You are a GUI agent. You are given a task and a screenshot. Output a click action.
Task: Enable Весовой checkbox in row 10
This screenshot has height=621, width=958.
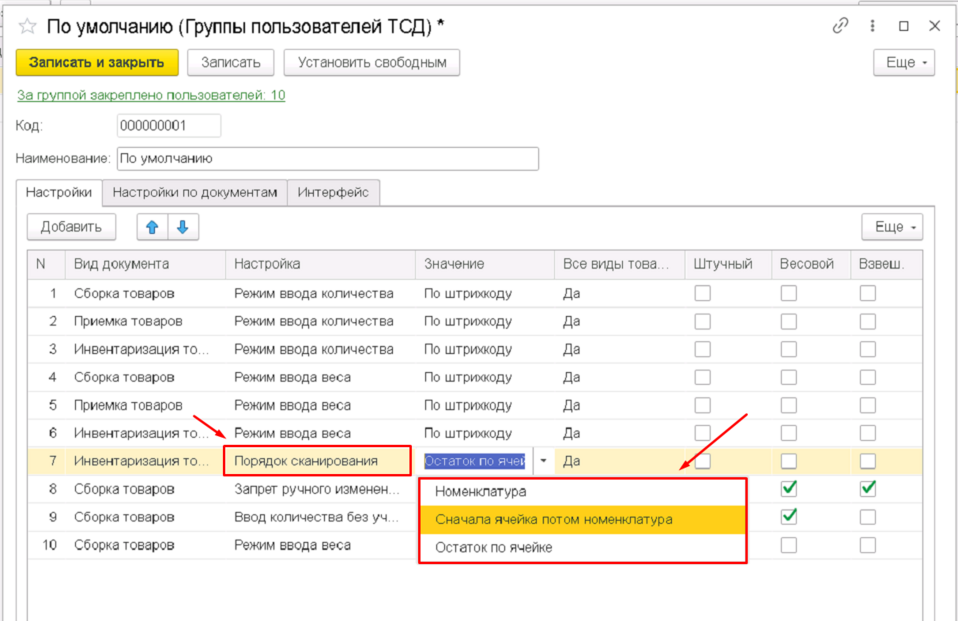pos(789,545)
